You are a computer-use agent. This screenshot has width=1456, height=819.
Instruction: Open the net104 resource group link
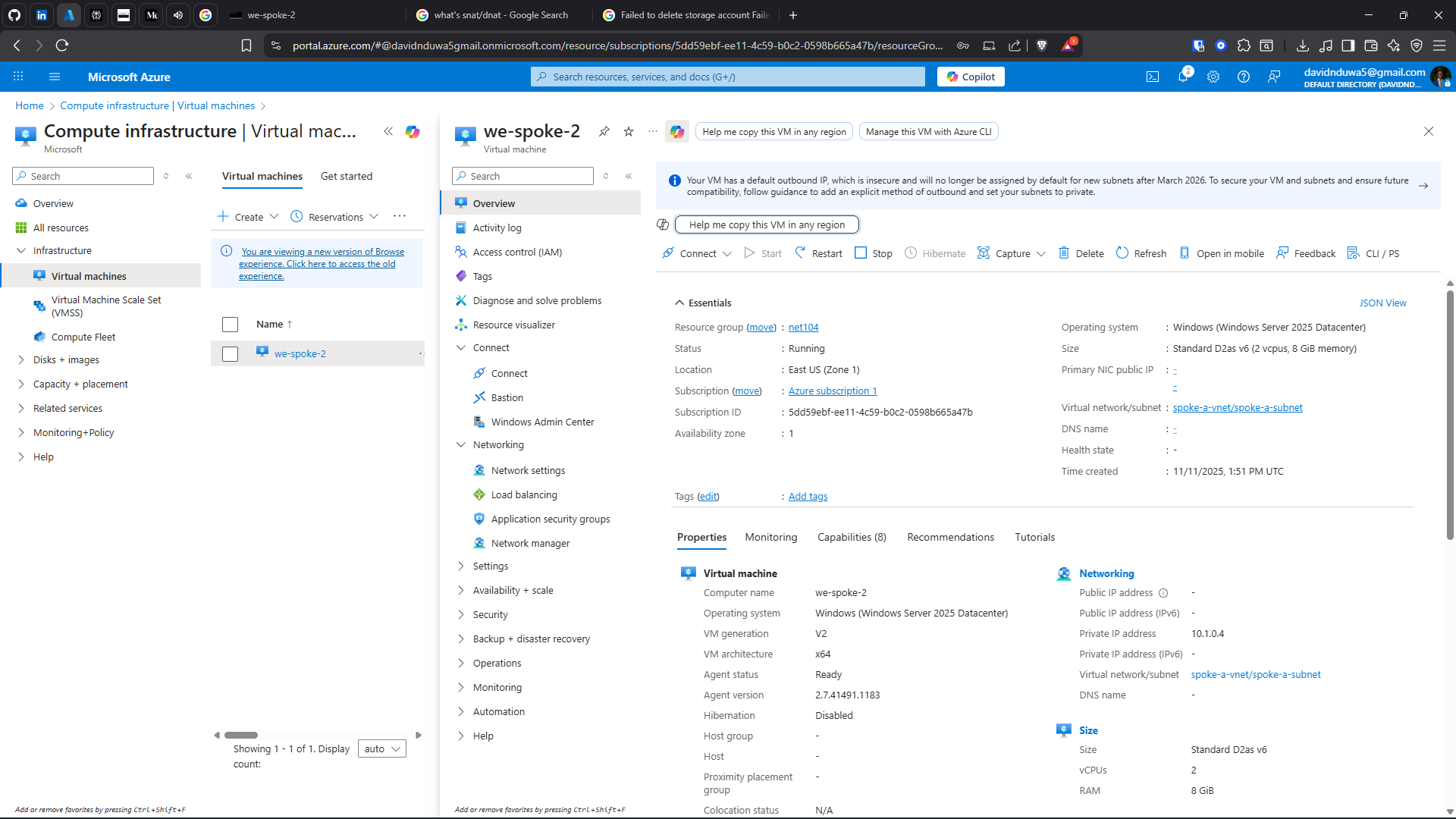(x=803, y=327)
